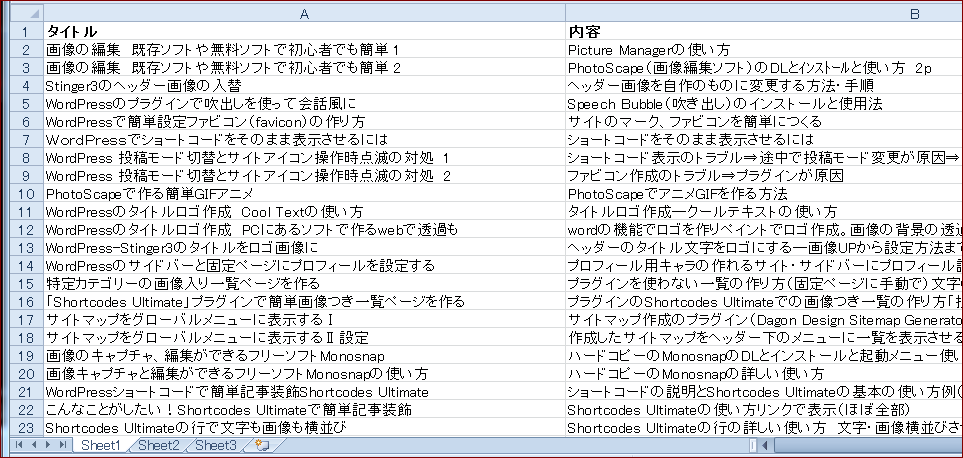Select cell 'WordPressで簡単設定ファビコン(favicon)の作り方'
Image resolution: width=963 pixels, height=458 pixels.
(304, 122)
